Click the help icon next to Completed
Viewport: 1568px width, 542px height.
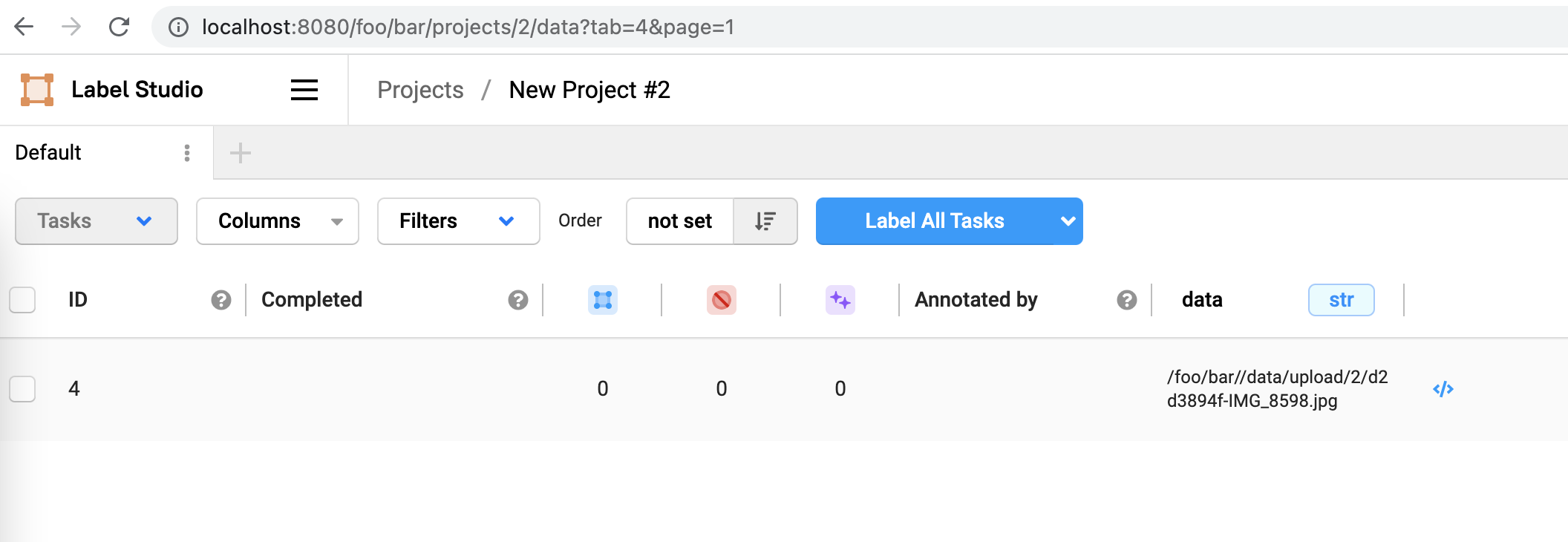tap(517, 300)
